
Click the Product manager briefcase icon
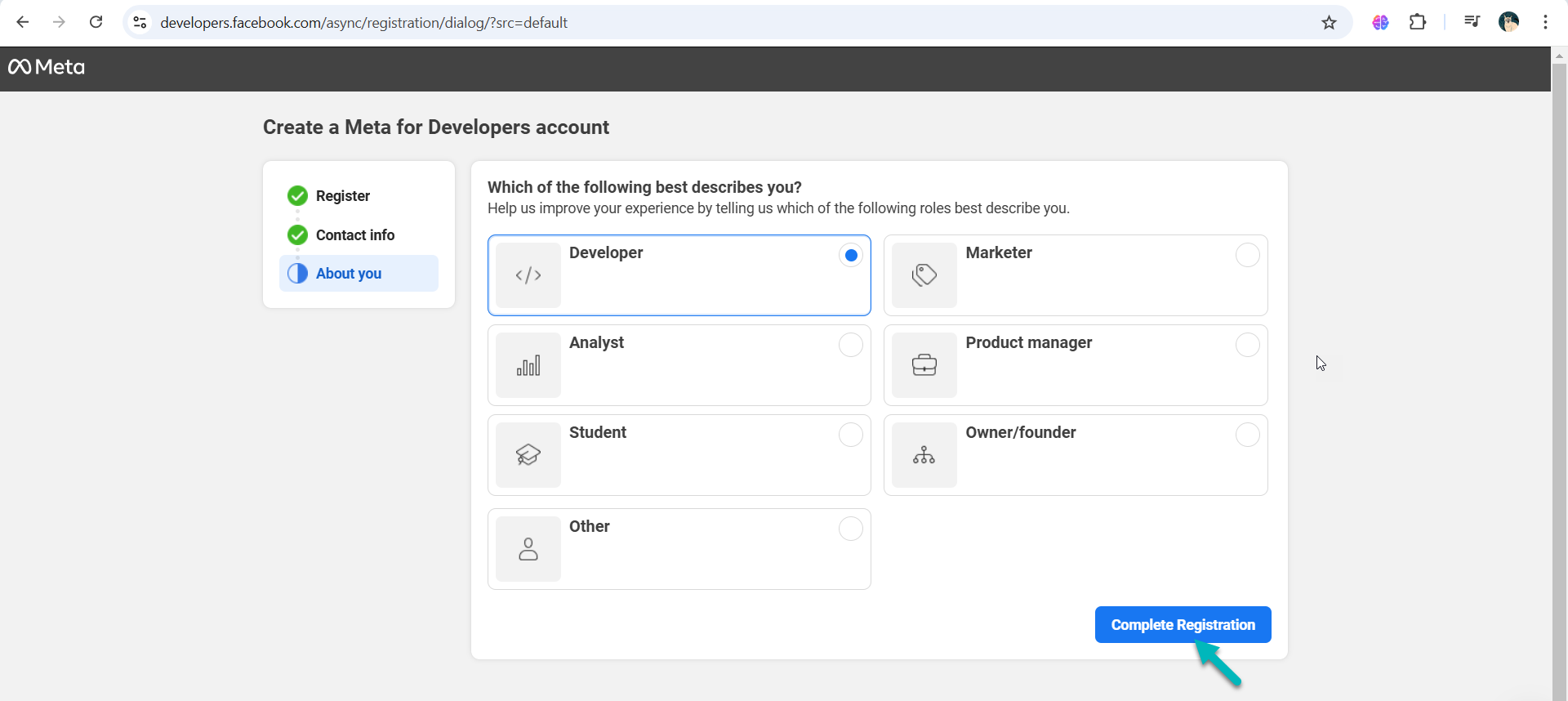tap(924, 365)
